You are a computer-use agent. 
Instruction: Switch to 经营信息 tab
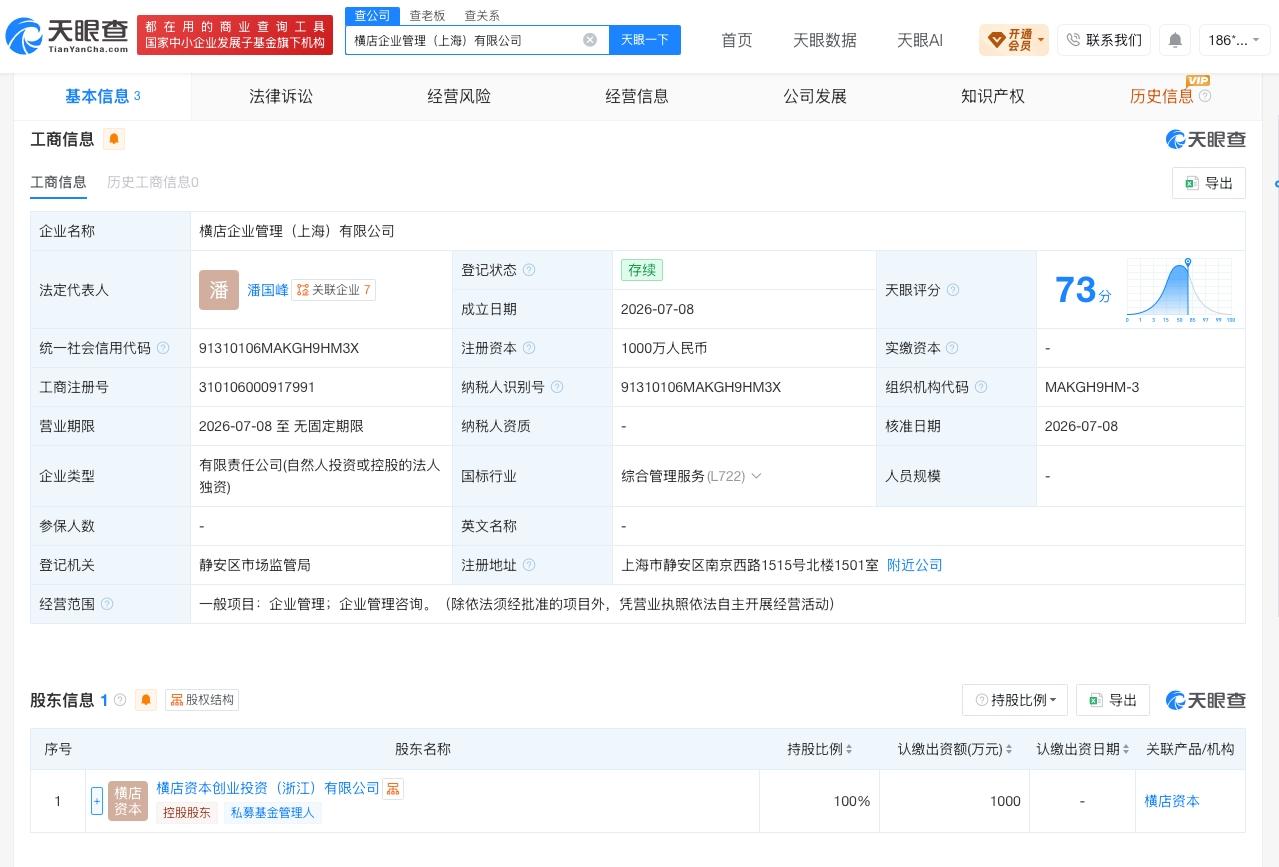(x=637, y=96)
